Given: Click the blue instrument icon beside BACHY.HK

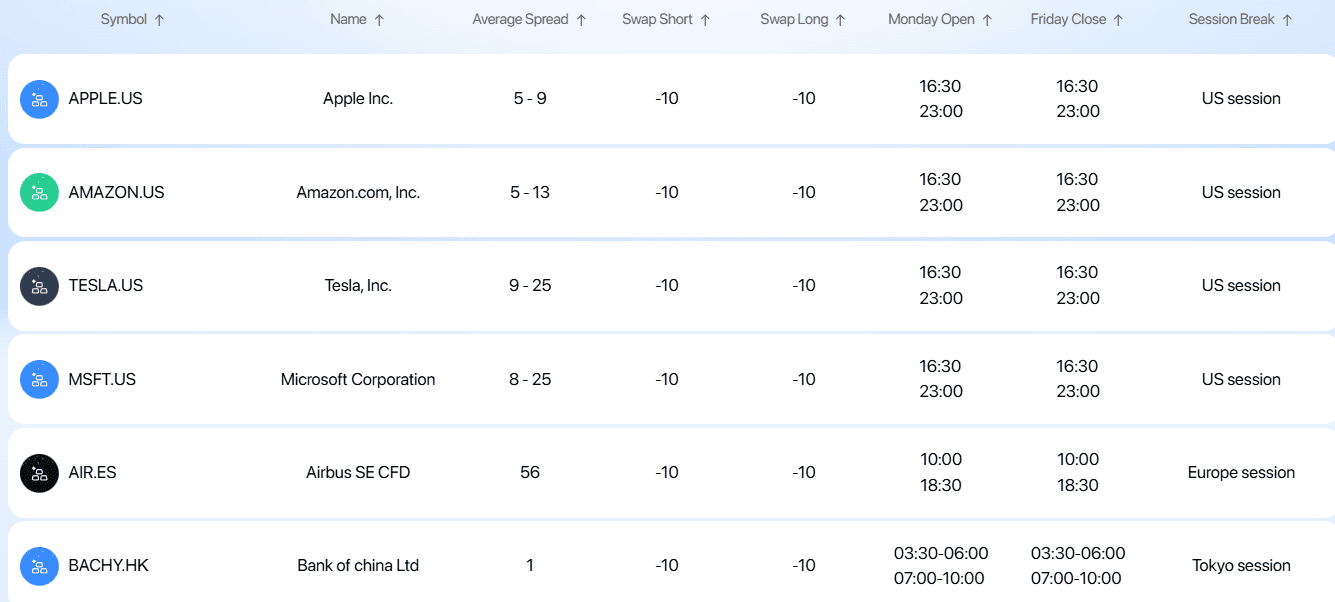Looking at the screenshot, I should point(39,565).
